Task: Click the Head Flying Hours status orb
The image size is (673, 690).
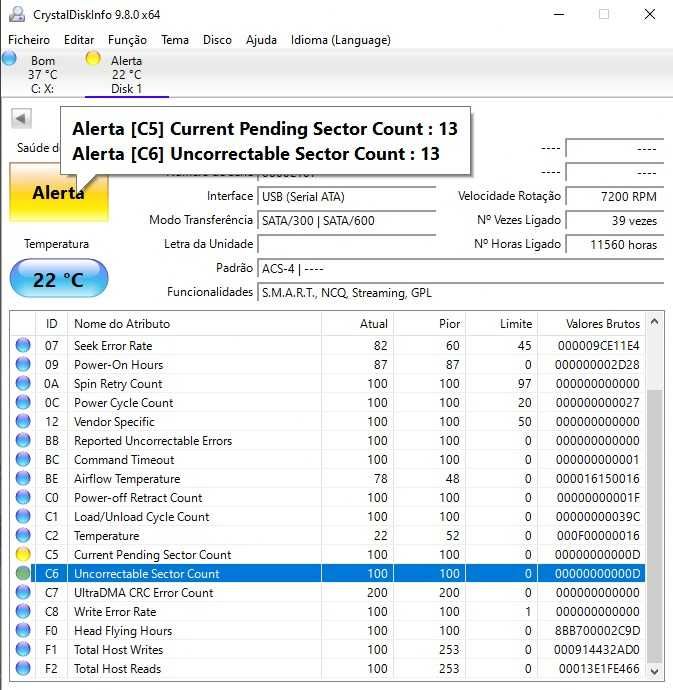Action: pyautogui.click(x=23, y=630)
